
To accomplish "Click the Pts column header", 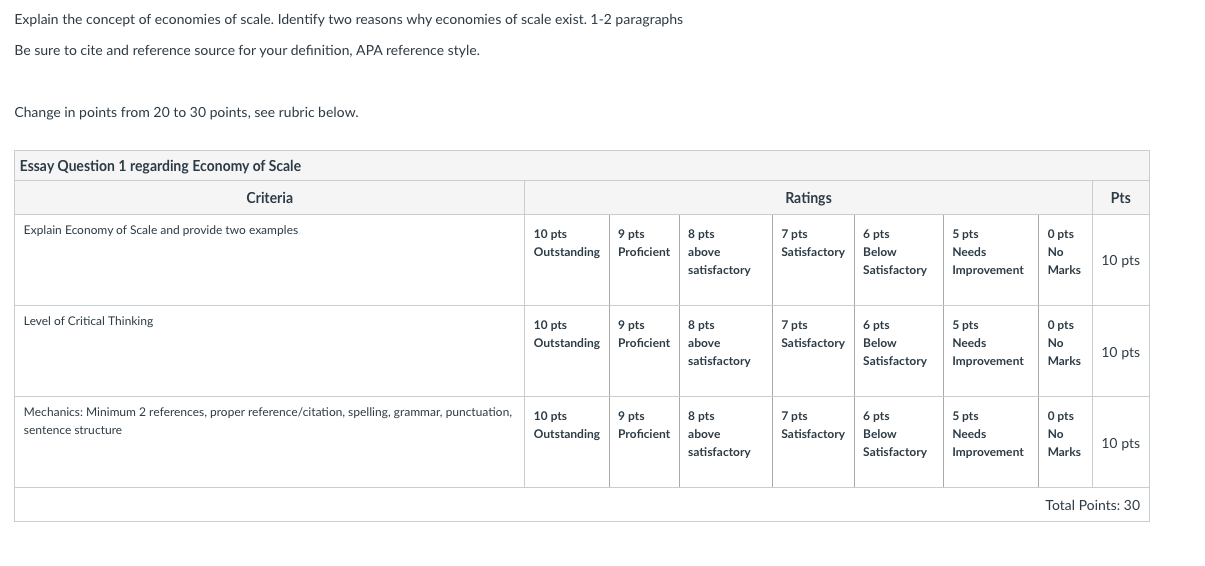I will point(1120,198).
